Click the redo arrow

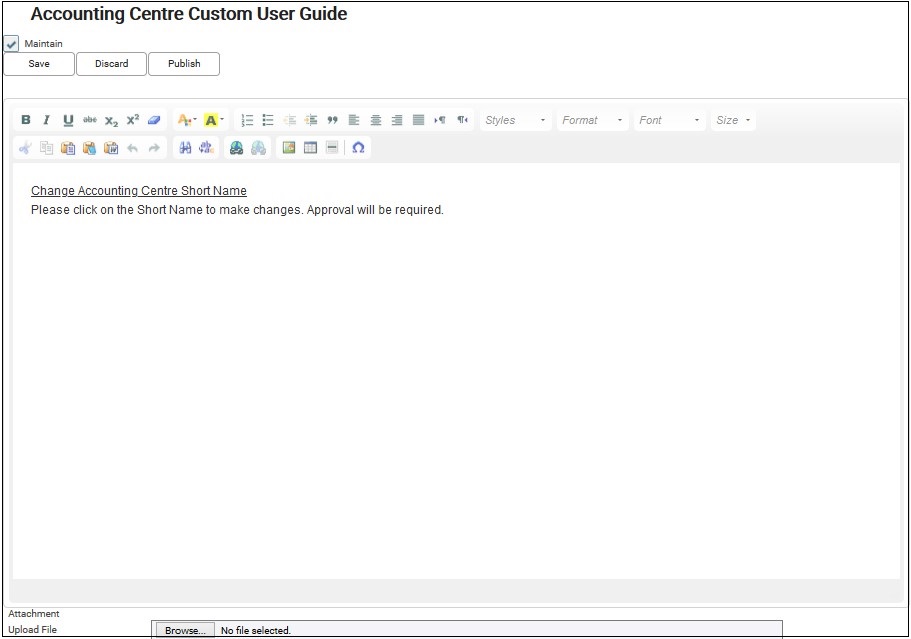point(154,148)
